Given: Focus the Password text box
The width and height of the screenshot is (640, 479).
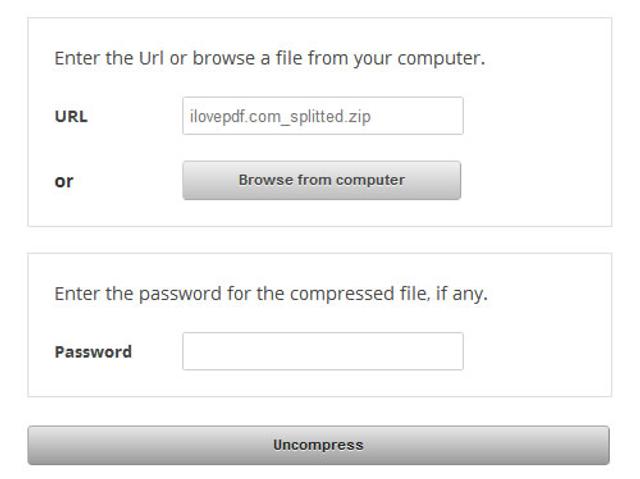Looking at the screenshot, I should [x=322, y=351].
